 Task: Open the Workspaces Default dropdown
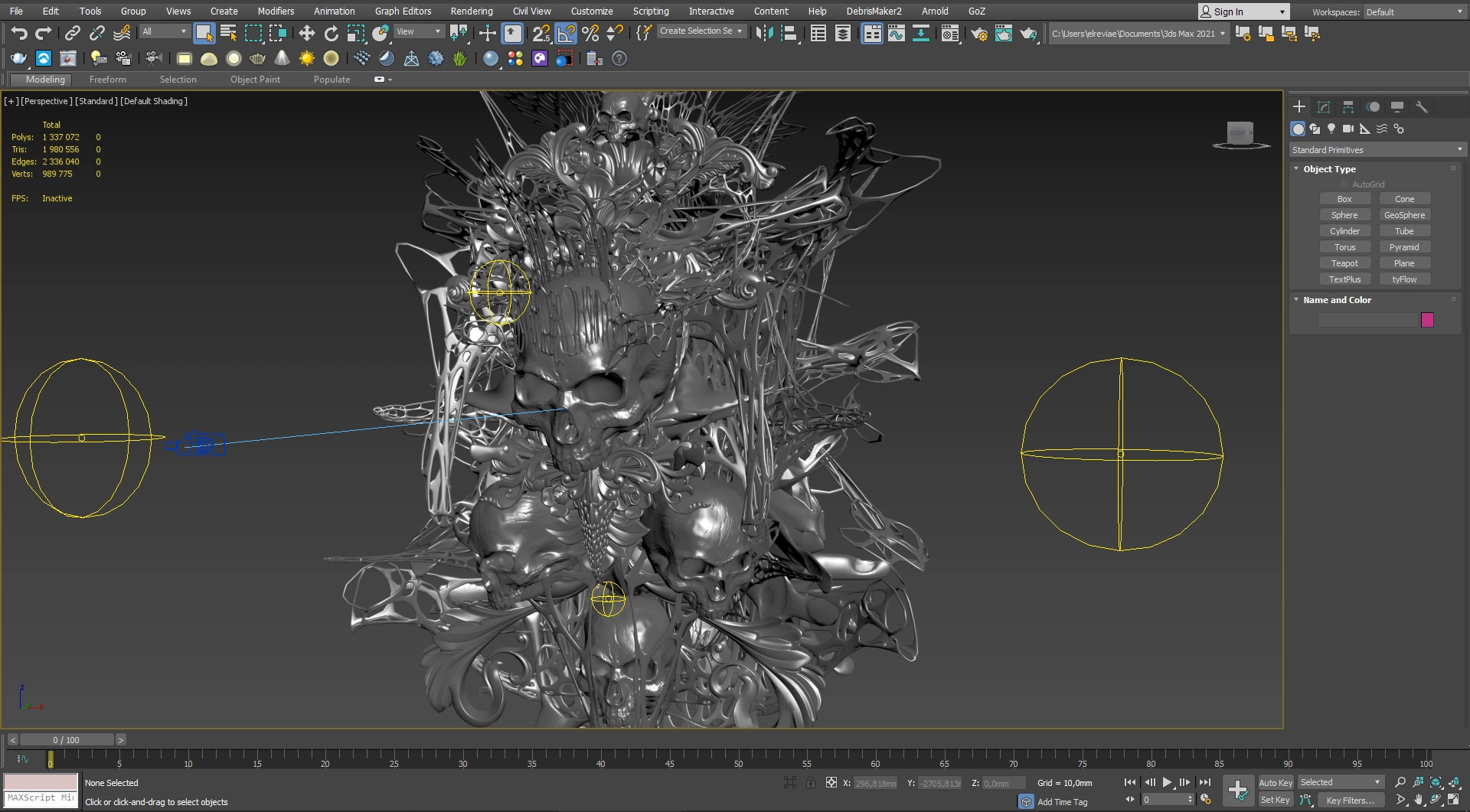point(1414,11)
